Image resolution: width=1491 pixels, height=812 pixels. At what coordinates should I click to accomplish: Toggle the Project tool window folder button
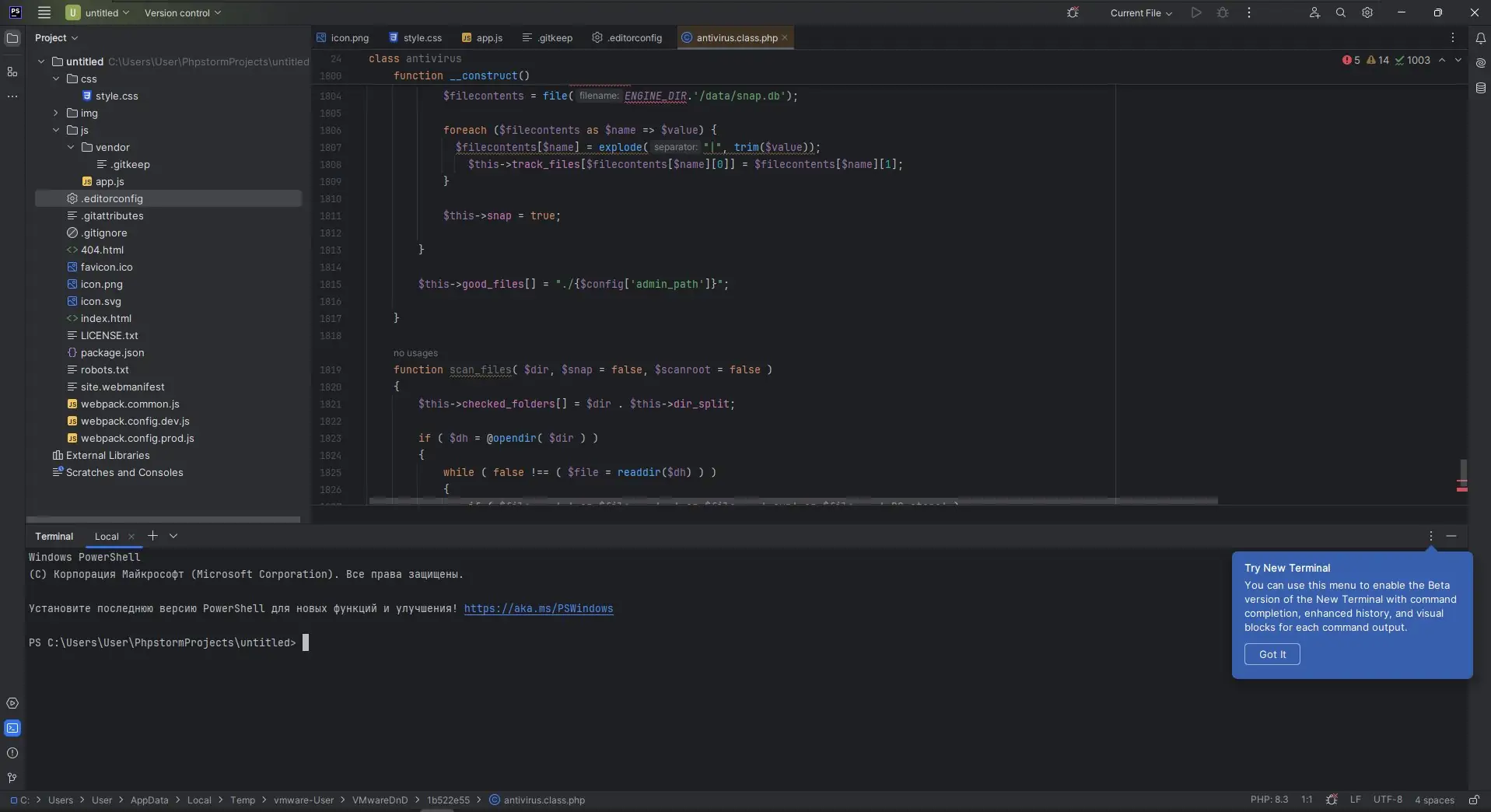(12, 38)
